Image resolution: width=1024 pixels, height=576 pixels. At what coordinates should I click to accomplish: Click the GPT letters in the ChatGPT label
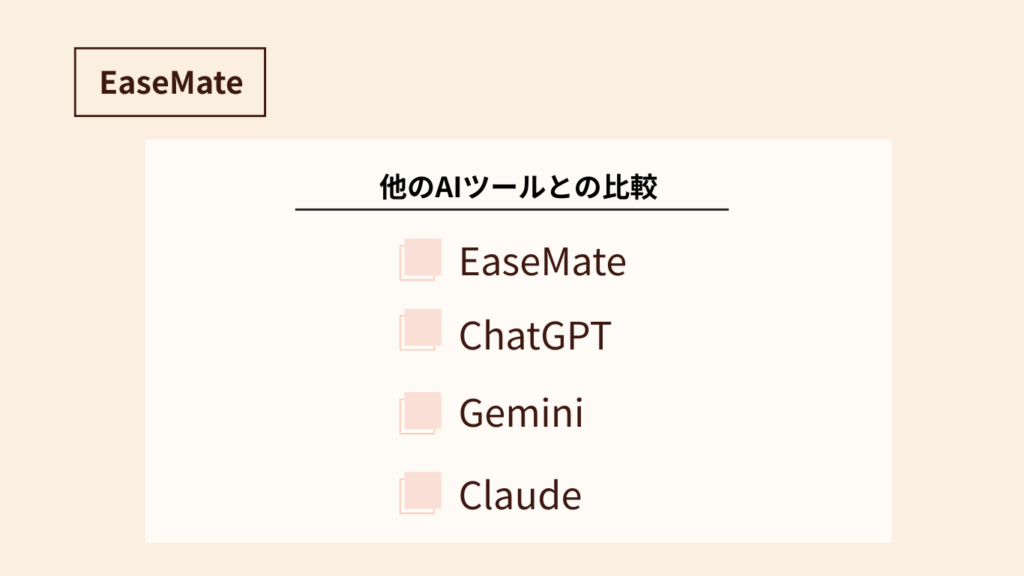573,336
